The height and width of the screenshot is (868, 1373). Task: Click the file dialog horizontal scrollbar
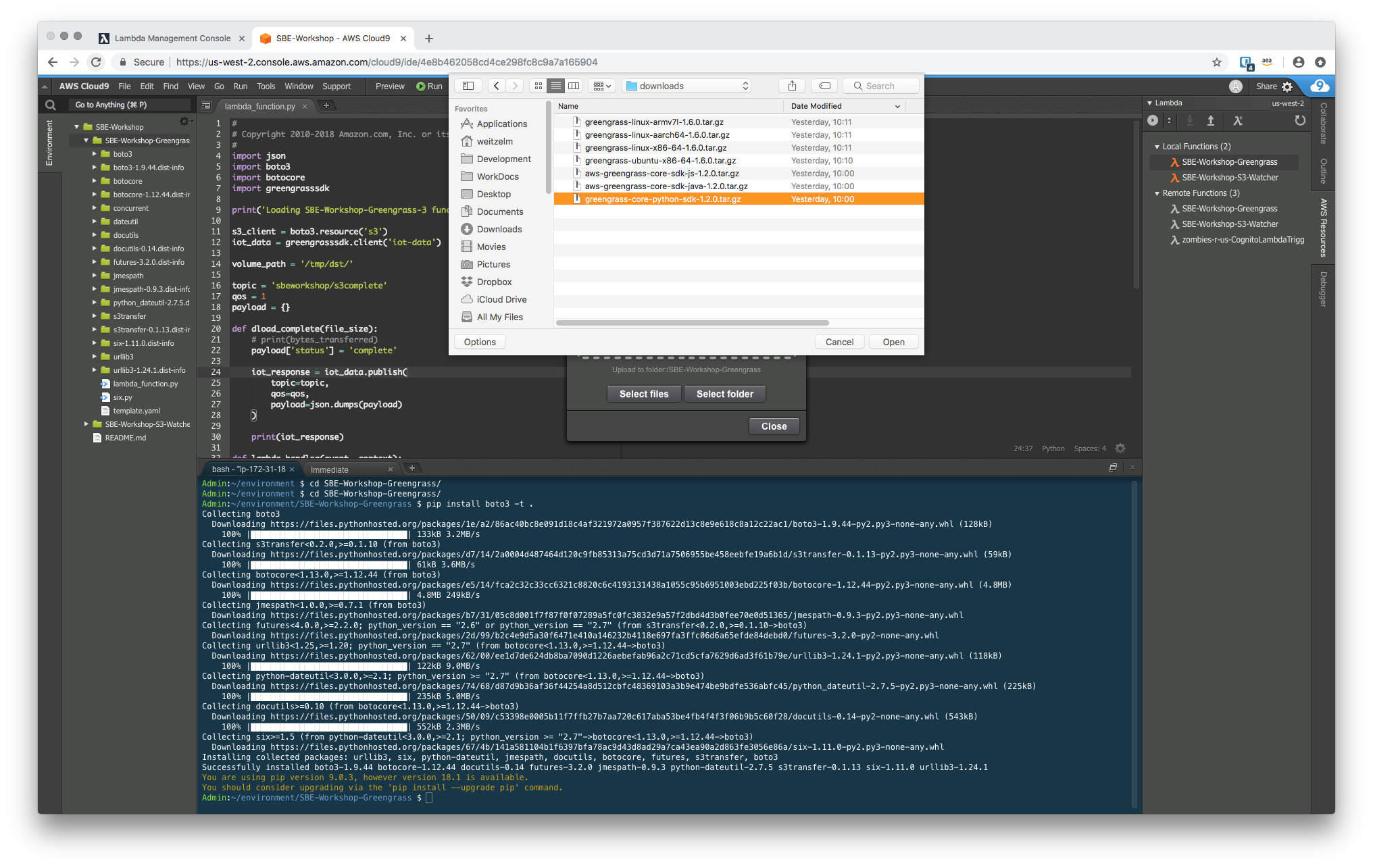click(x=692, y=323)
